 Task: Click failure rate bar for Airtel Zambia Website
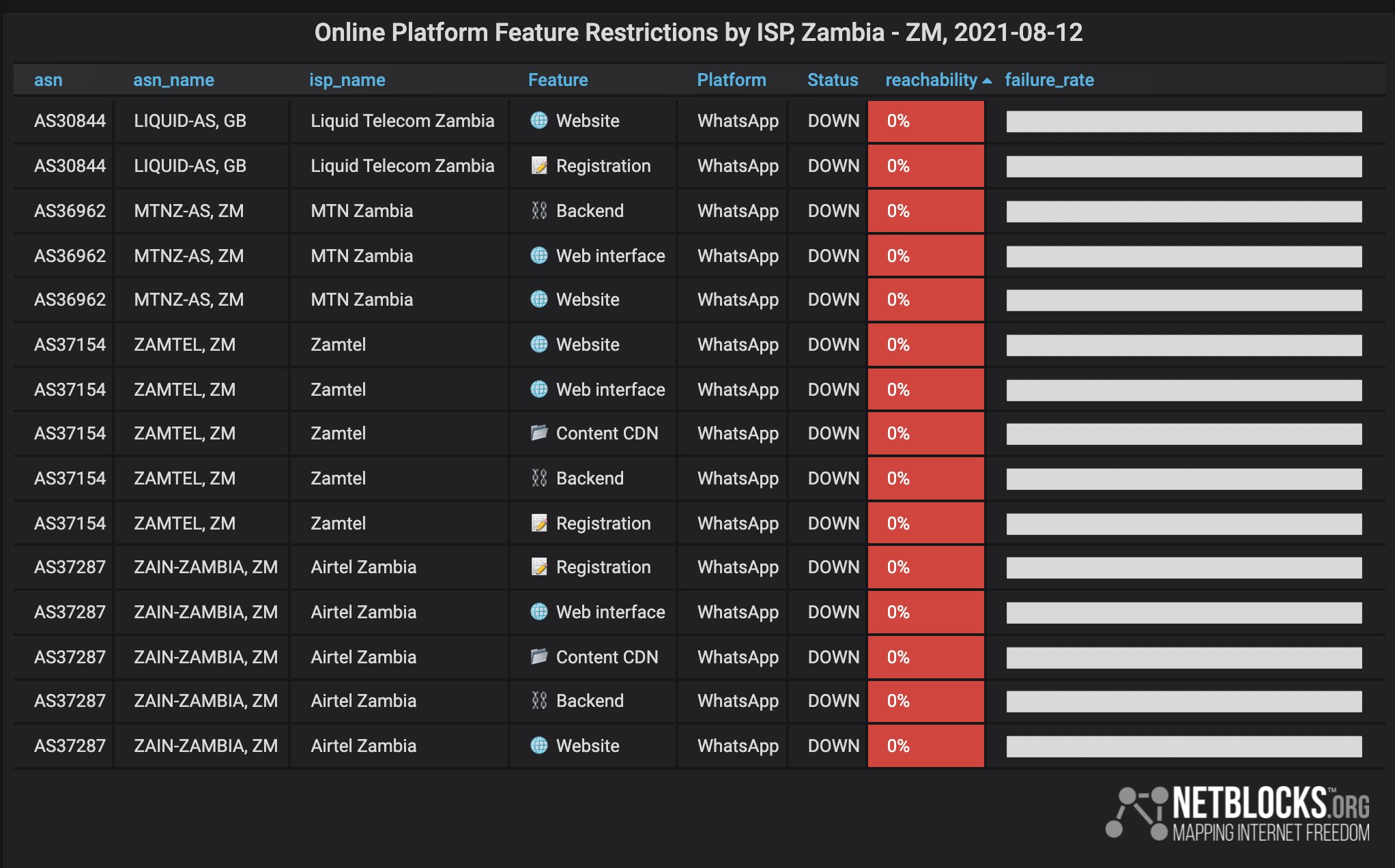click(1183, 746)
